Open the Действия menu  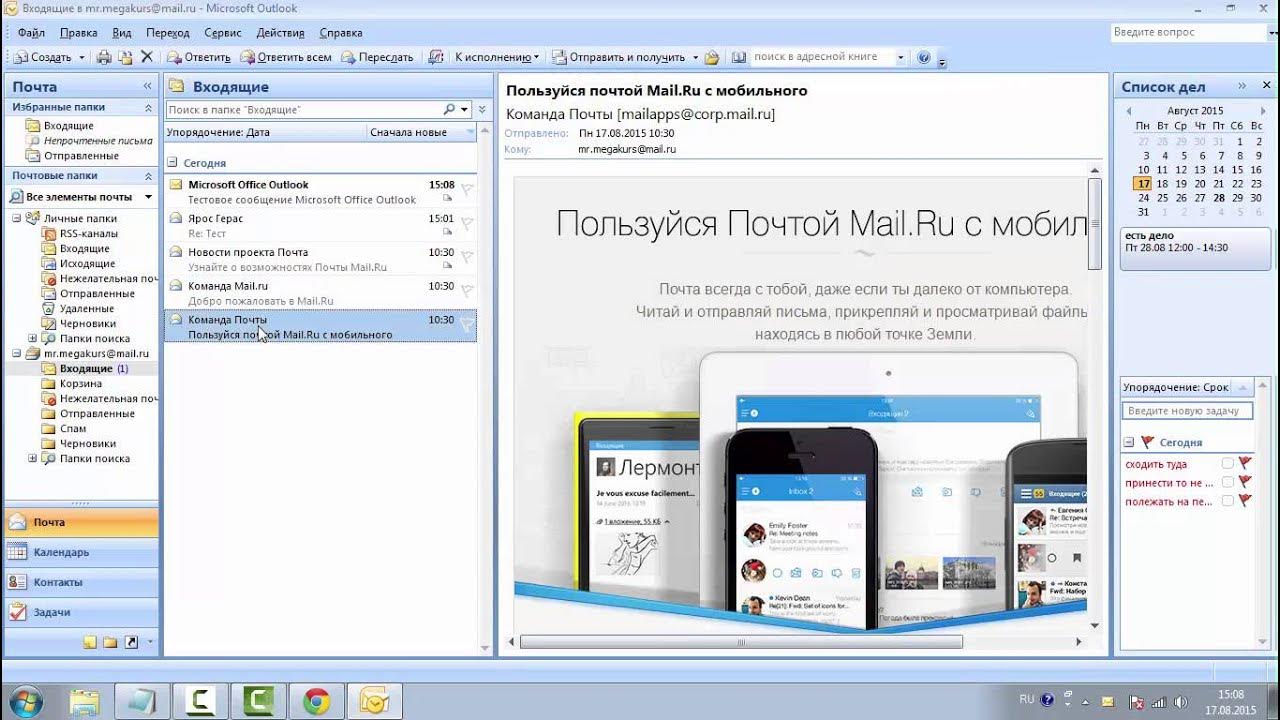pos(280,33)
